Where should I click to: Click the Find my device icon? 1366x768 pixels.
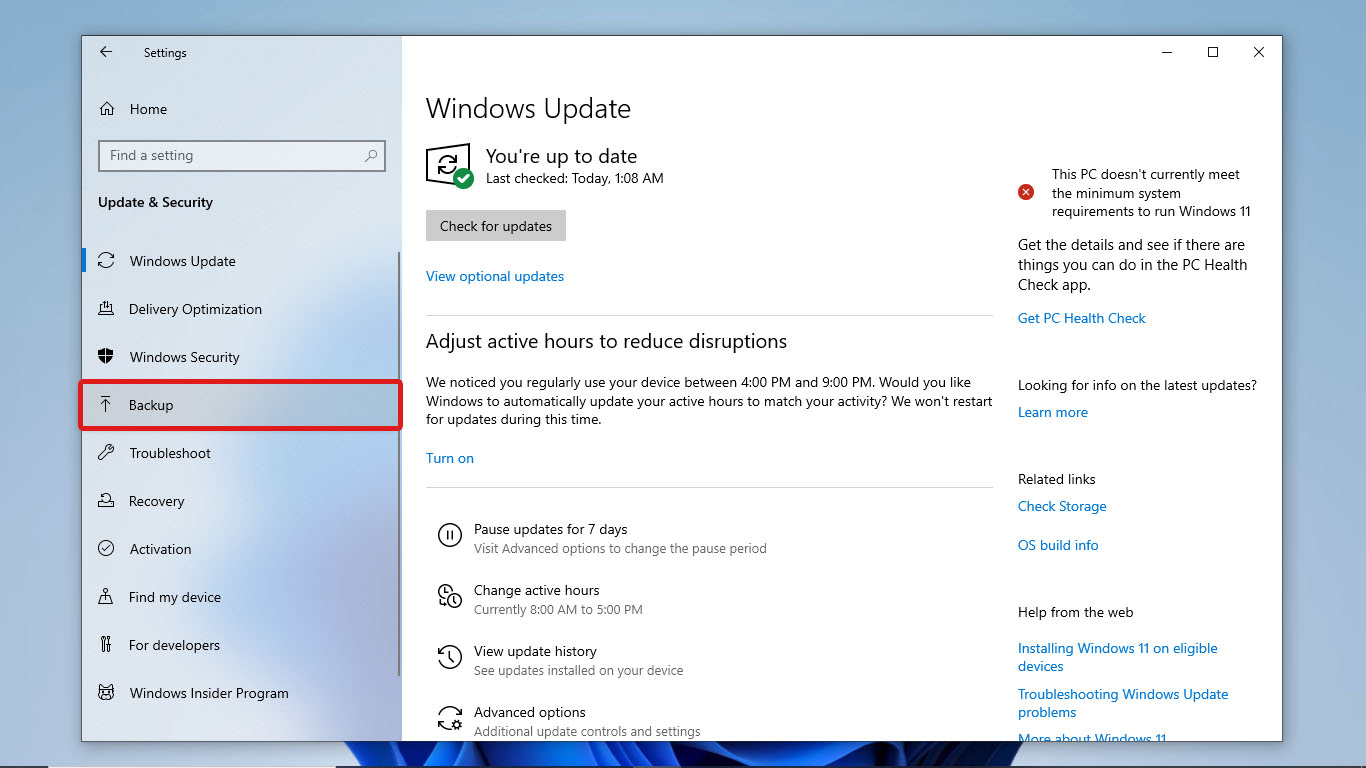click(106, 597)
